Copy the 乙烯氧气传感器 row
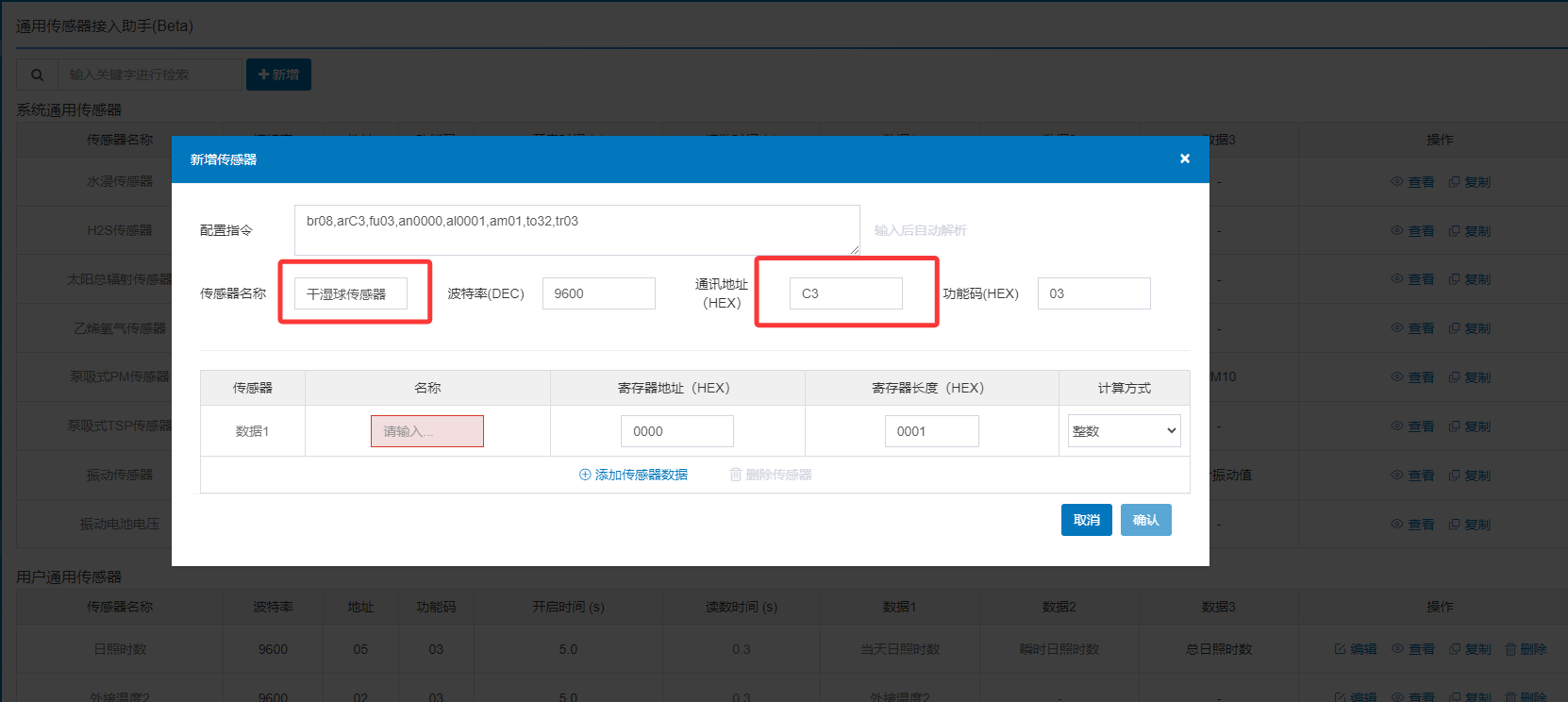The width and height of the screenshot is (1568, 702). [x=1470, y=328]
